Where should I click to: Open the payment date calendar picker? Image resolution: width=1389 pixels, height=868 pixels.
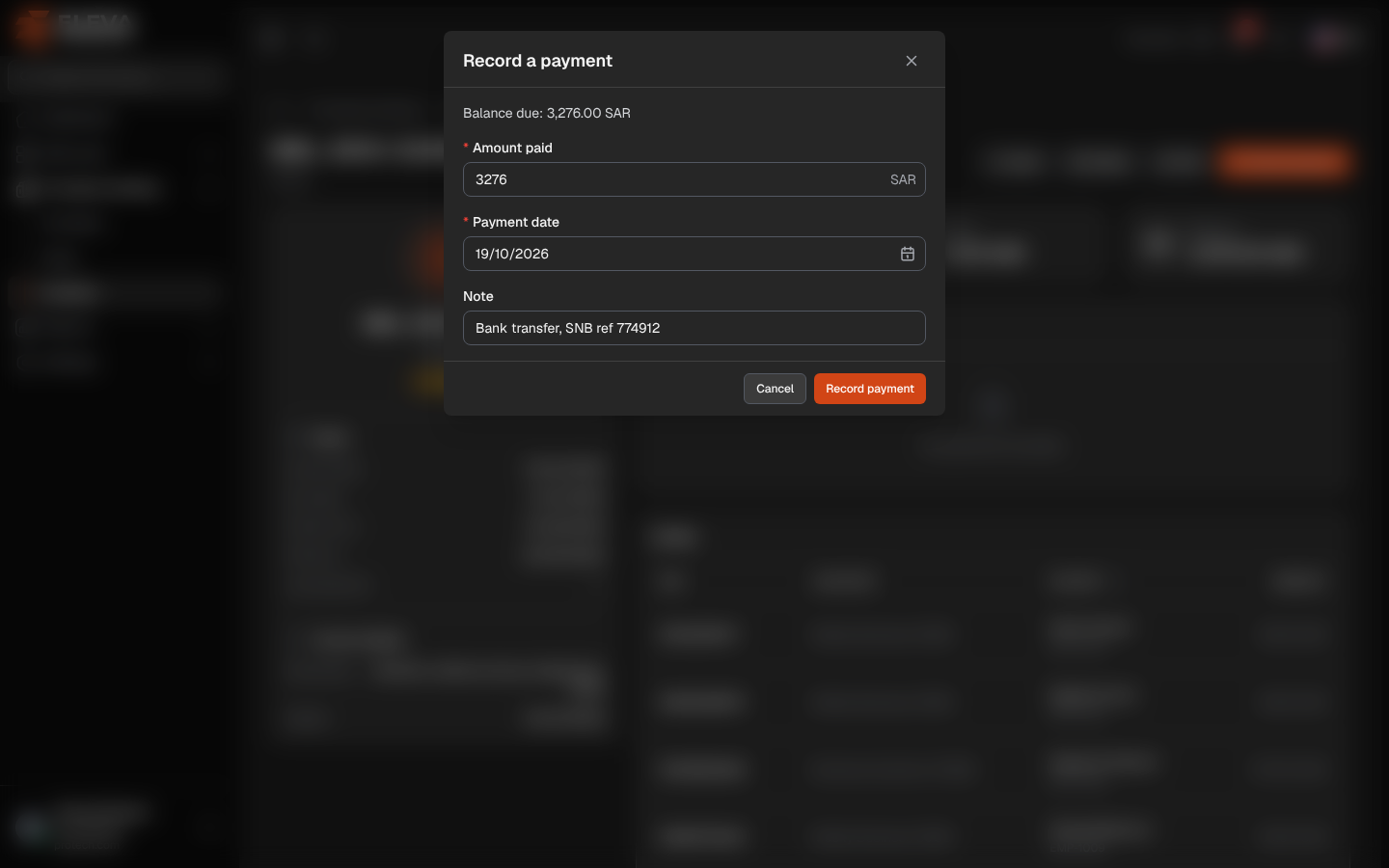[x=908, y=254]
